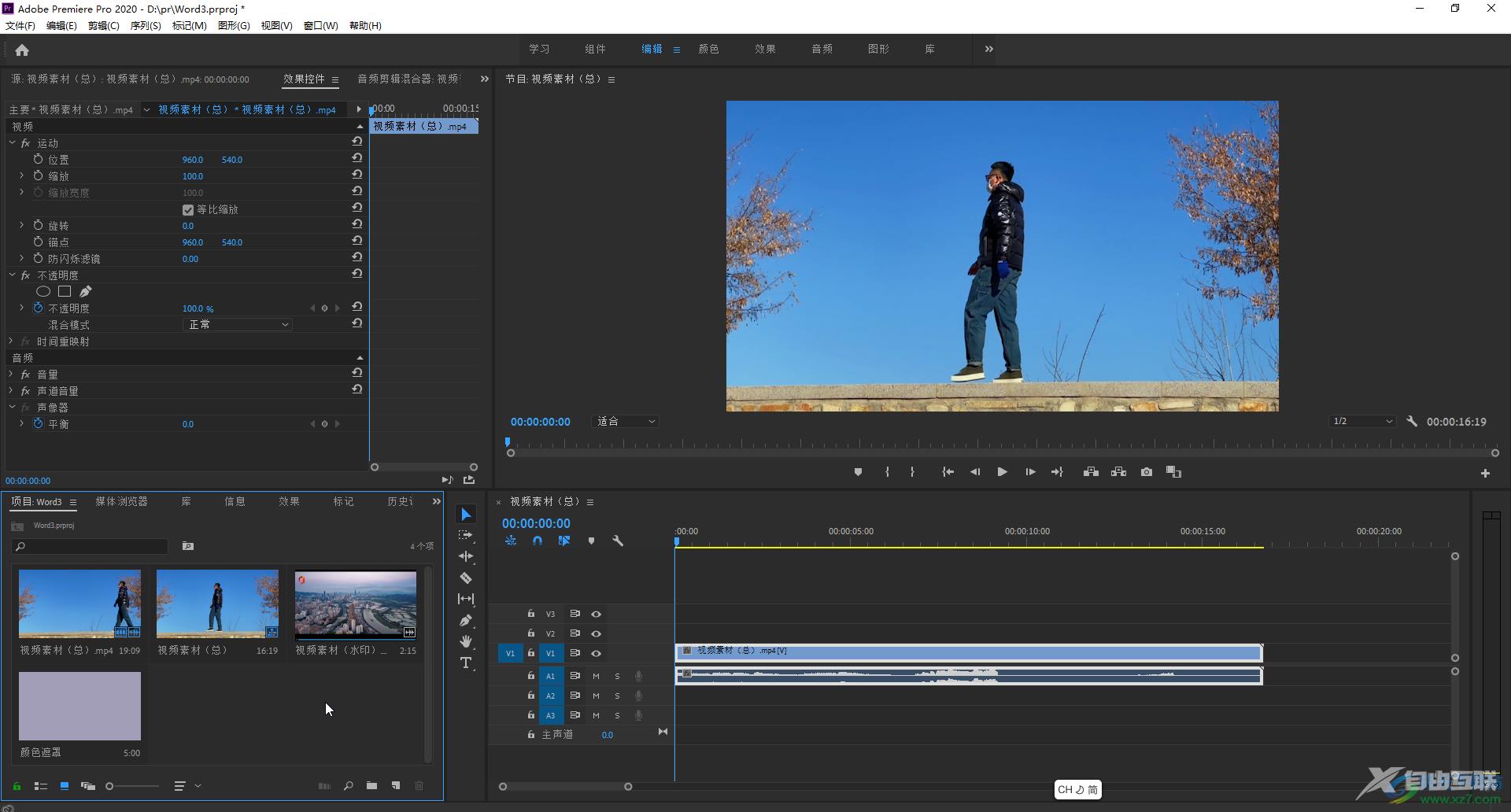Screen dimensions: 1511x812
Task: Select the Ripple Edit tool
Action: [x=466, y=556]
